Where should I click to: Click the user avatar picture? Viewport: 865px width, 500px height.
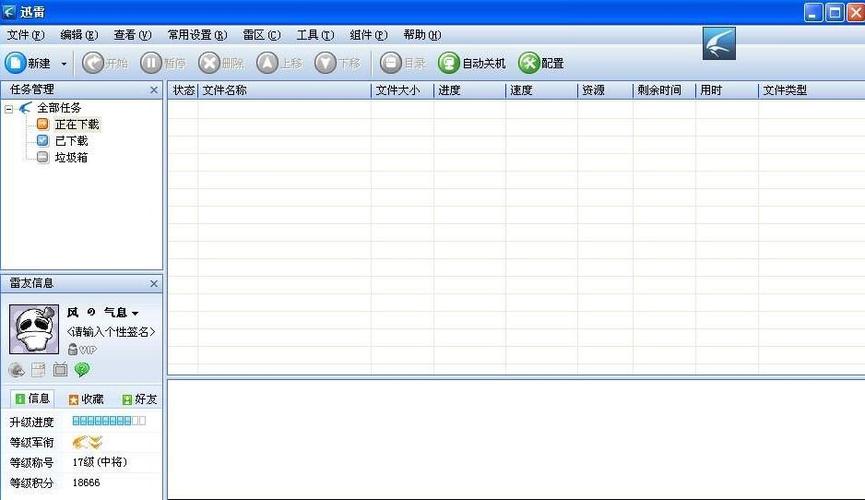(x=34, y=329)
